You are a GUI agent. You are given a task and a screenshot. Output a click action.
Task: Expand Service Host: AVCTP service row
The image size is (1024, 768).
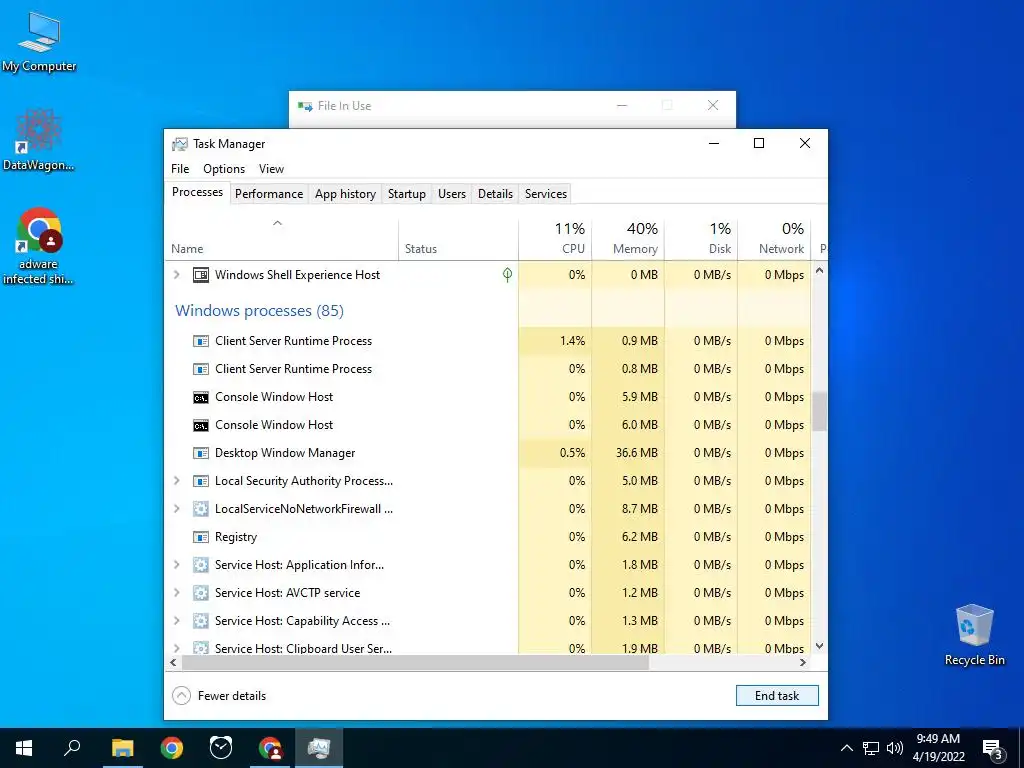click(176, 593)
